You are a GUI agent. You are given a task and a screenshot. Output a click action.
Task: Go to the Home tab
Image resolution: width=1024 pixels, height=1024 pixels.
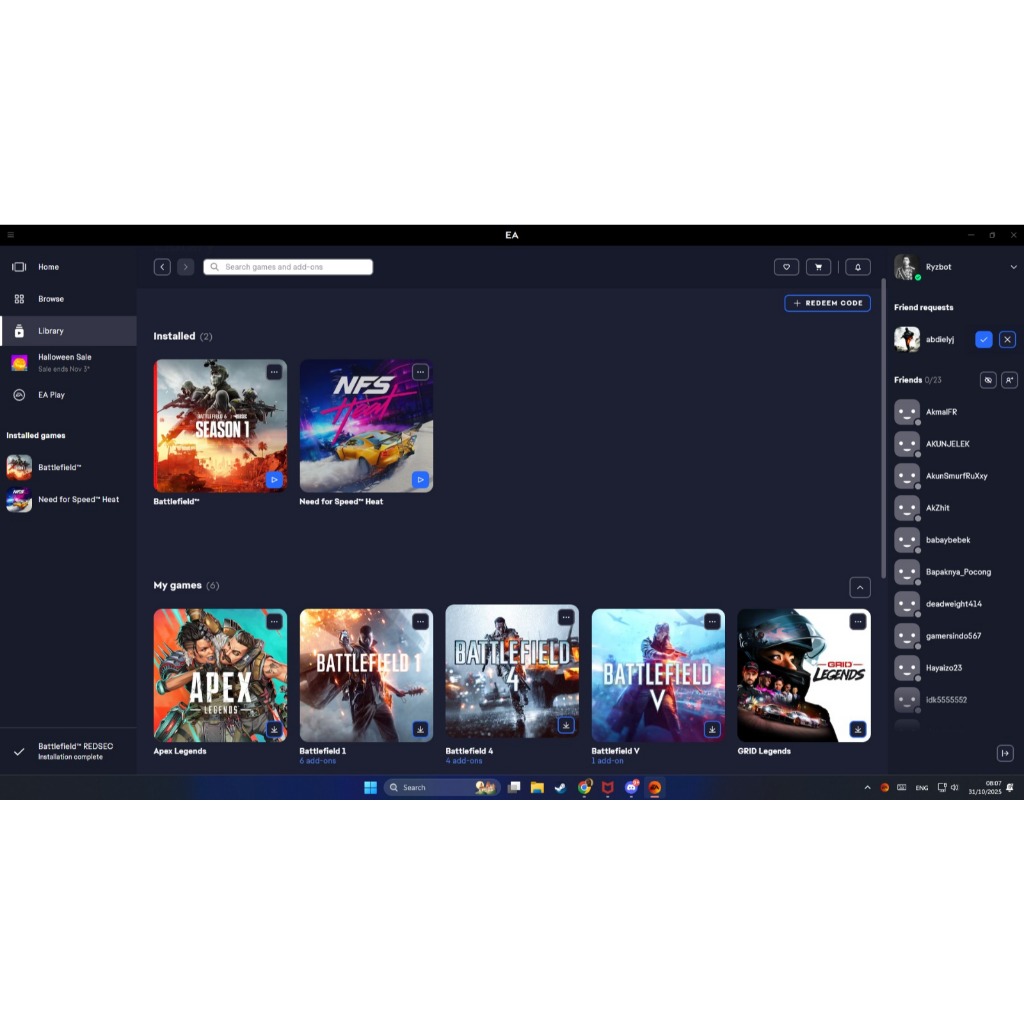[x=48, y=267]
